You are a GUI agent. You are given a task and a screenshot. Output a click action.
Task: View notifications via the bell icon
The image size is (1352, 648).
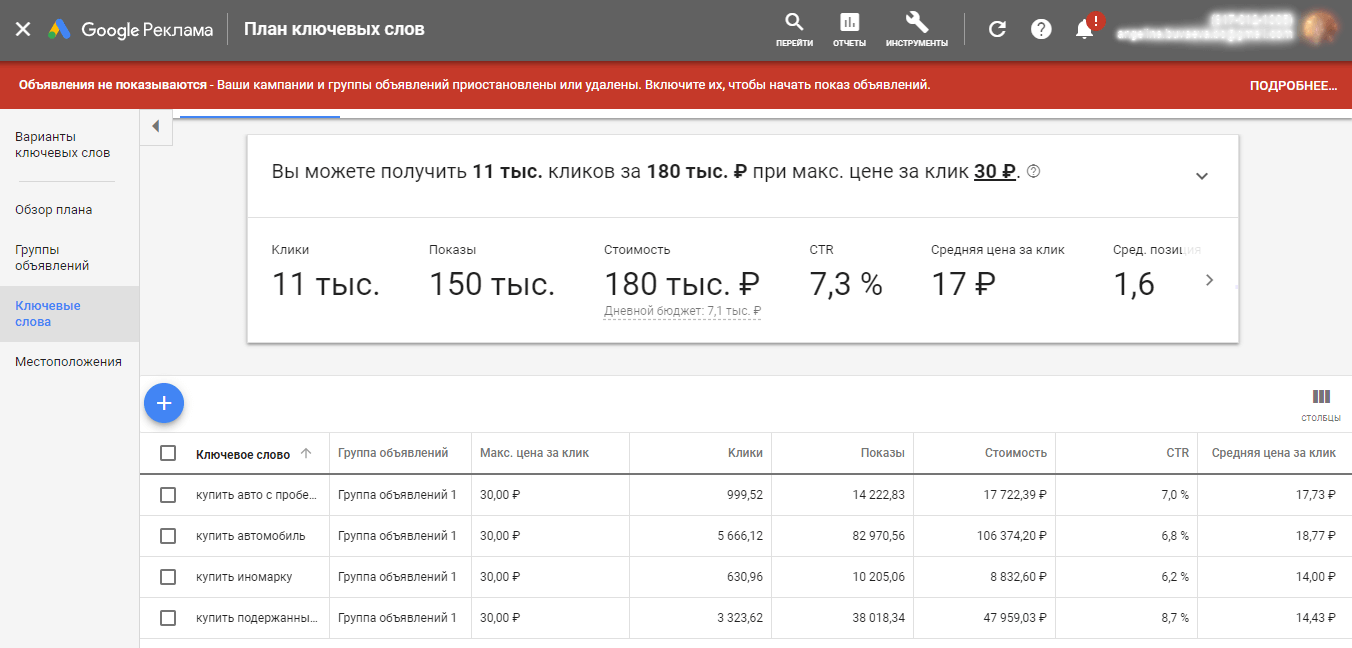[1083, 29]
